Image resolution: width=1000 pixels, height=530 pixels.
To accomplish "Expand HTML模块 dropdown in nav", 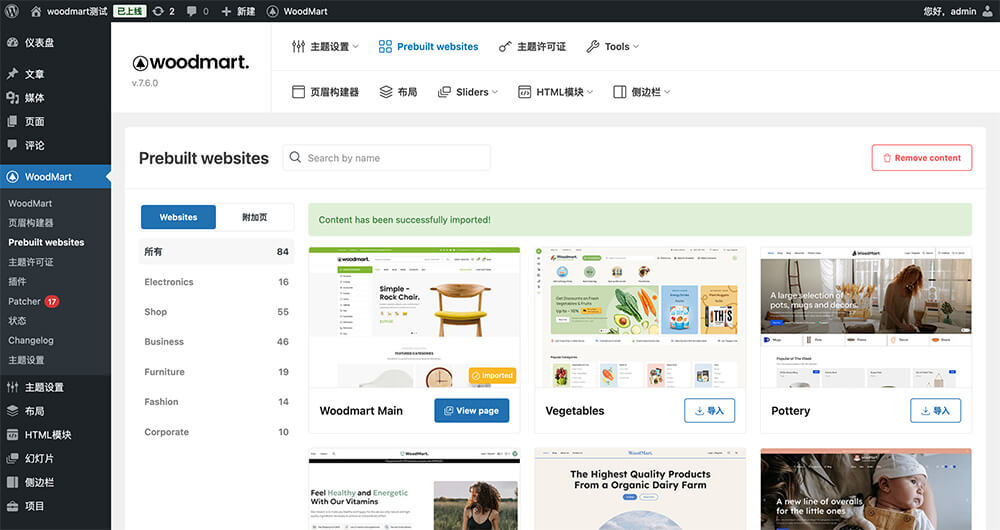I will point(555,92).
